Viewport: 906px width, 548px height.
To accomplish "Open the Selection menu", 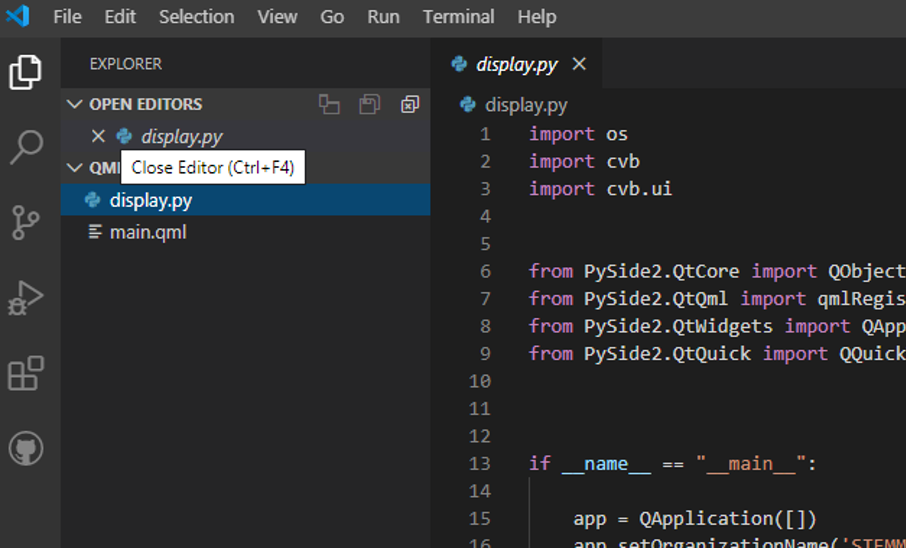I will [196, 17].
